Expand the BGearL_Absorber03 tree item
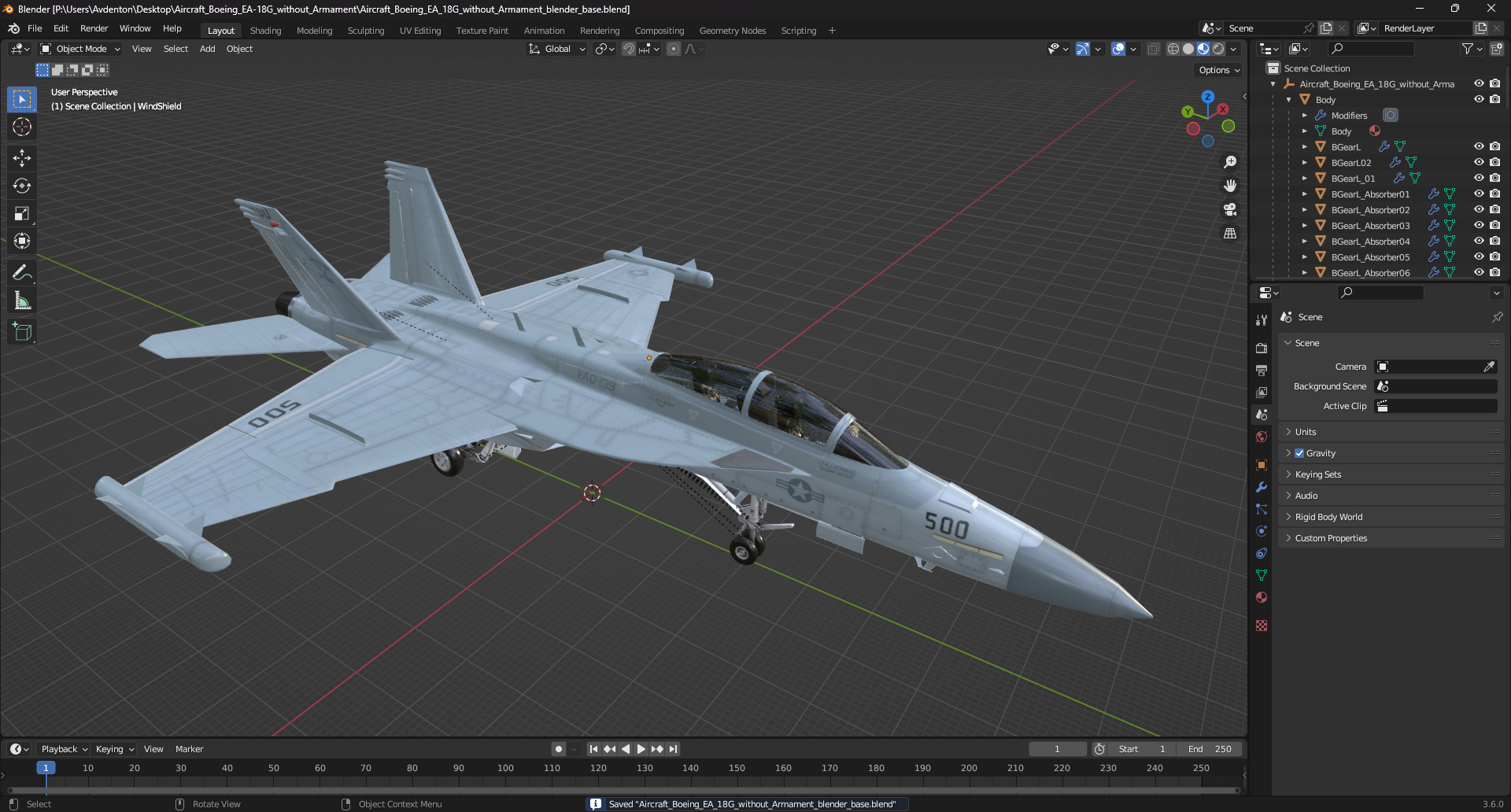 pyautogui.click(x=1304, y=226)
